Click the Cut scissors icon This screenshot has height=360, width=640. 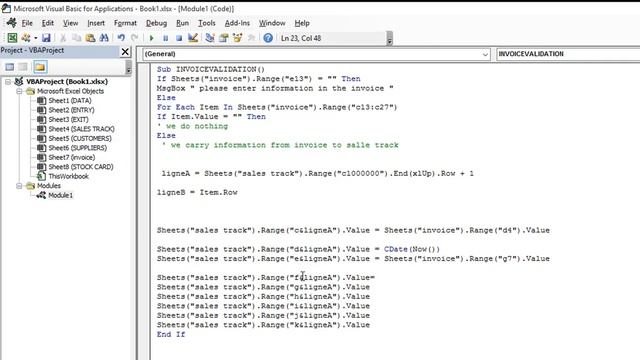63,38
